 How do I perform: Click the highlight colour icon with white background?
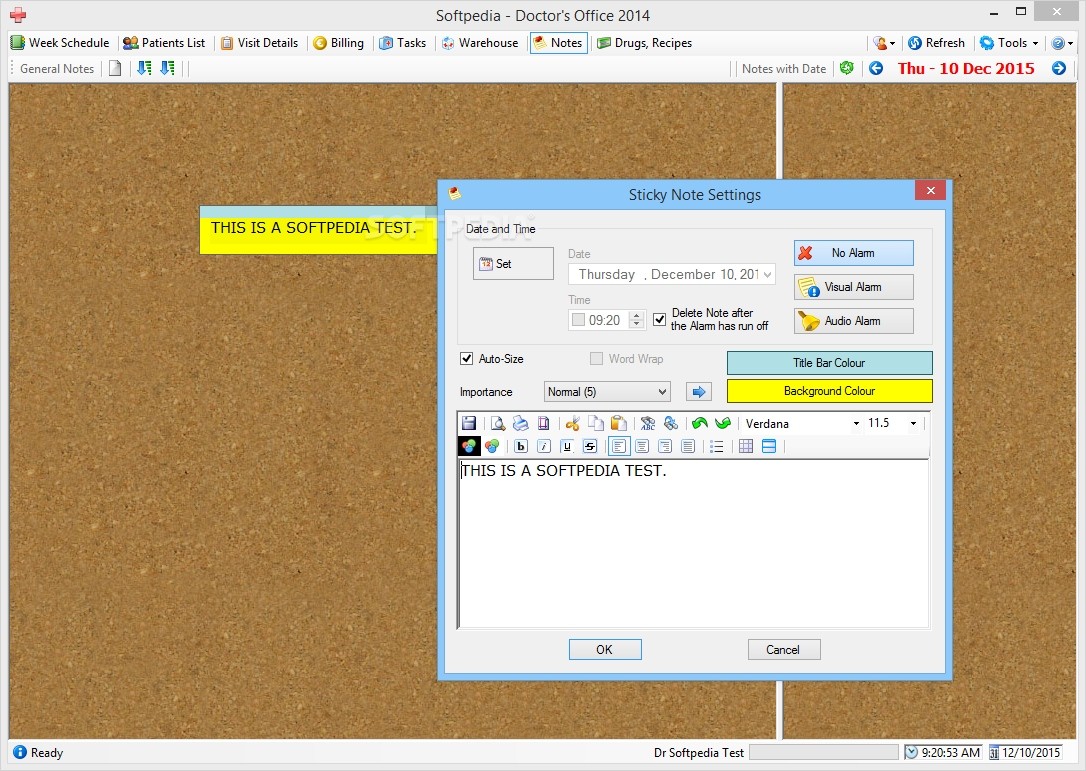coord(492,446)
